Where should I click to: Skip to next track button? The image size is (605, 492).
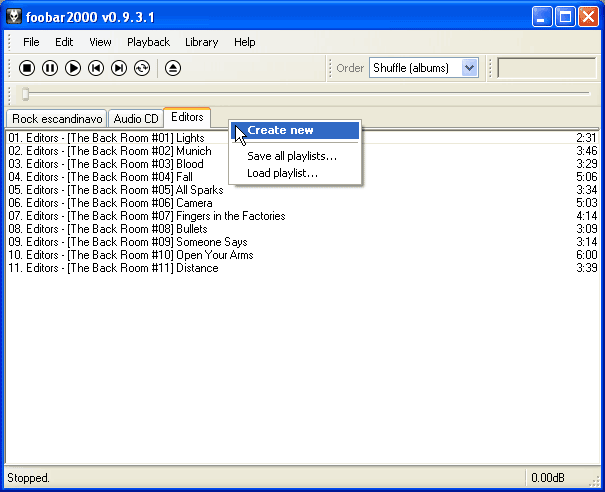pyautogui.click(x=119, y=68)
